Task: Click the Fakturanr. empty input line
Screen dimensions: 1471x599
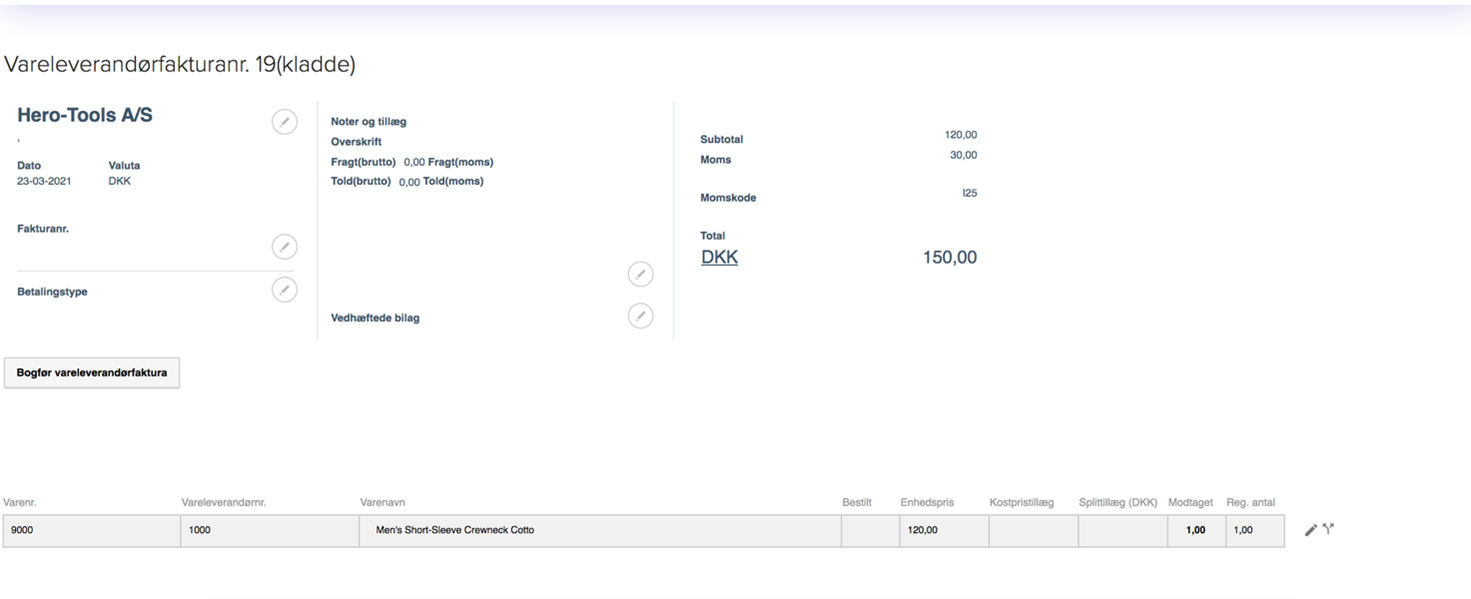Action: click(140, 255)
